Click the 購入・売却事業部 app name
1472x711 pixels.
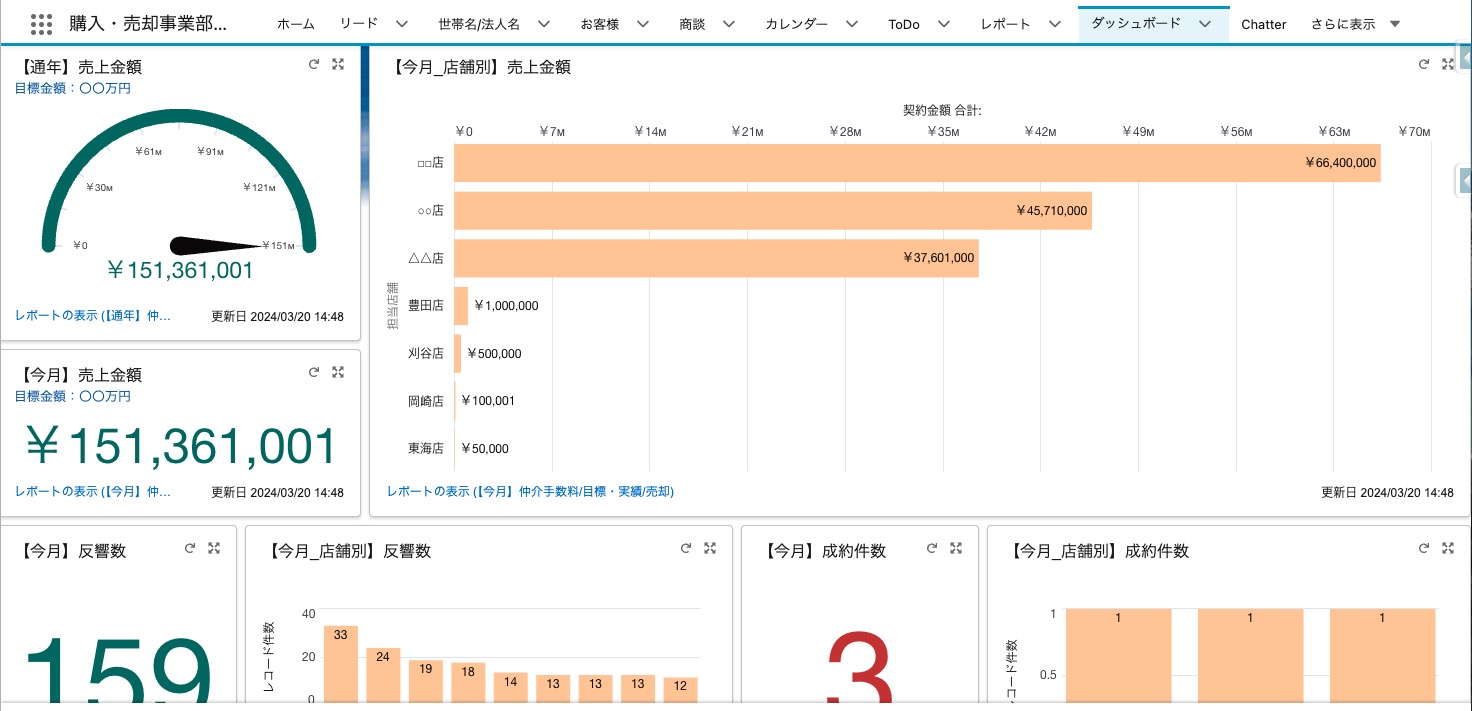pos(148,24)
